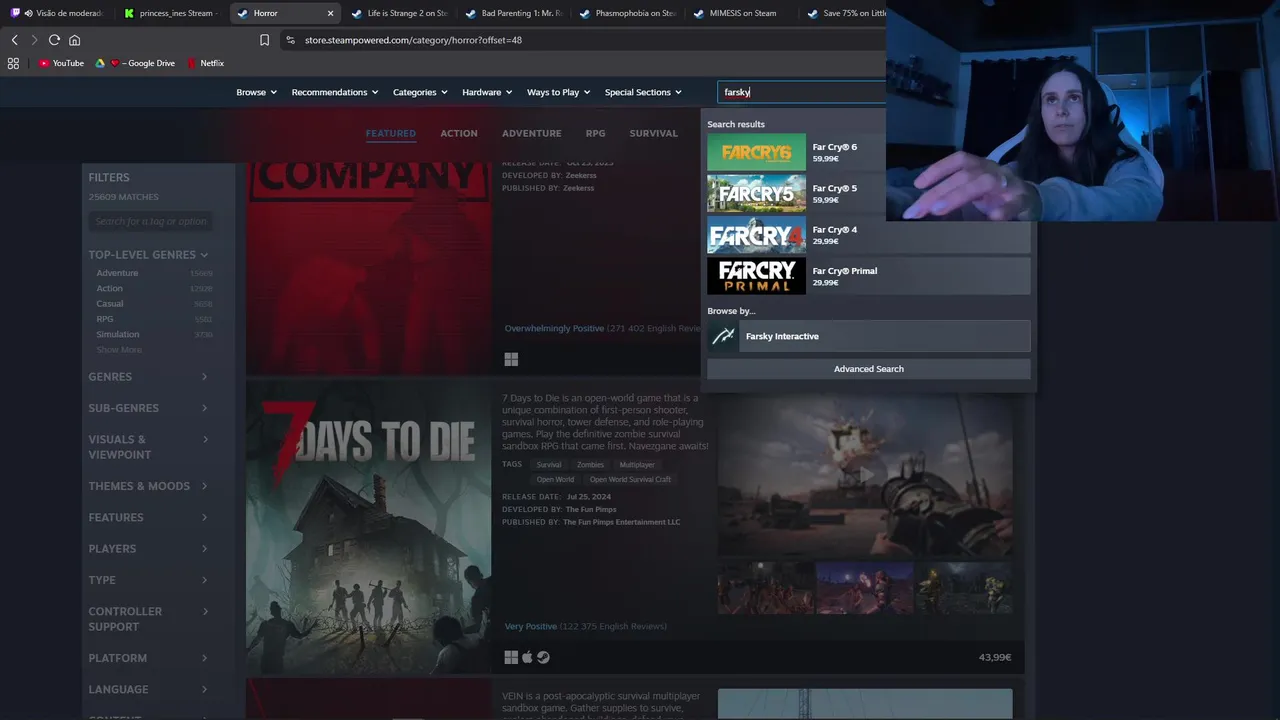Select the SURVIVAL tab

(653, 133)
